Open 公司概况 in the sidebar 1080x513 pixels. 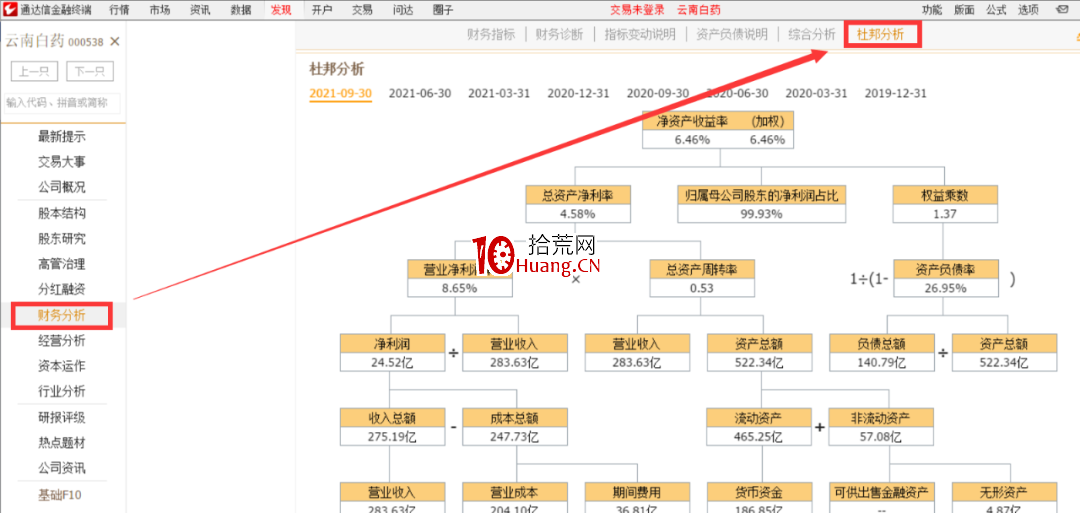tap(62, 188)
